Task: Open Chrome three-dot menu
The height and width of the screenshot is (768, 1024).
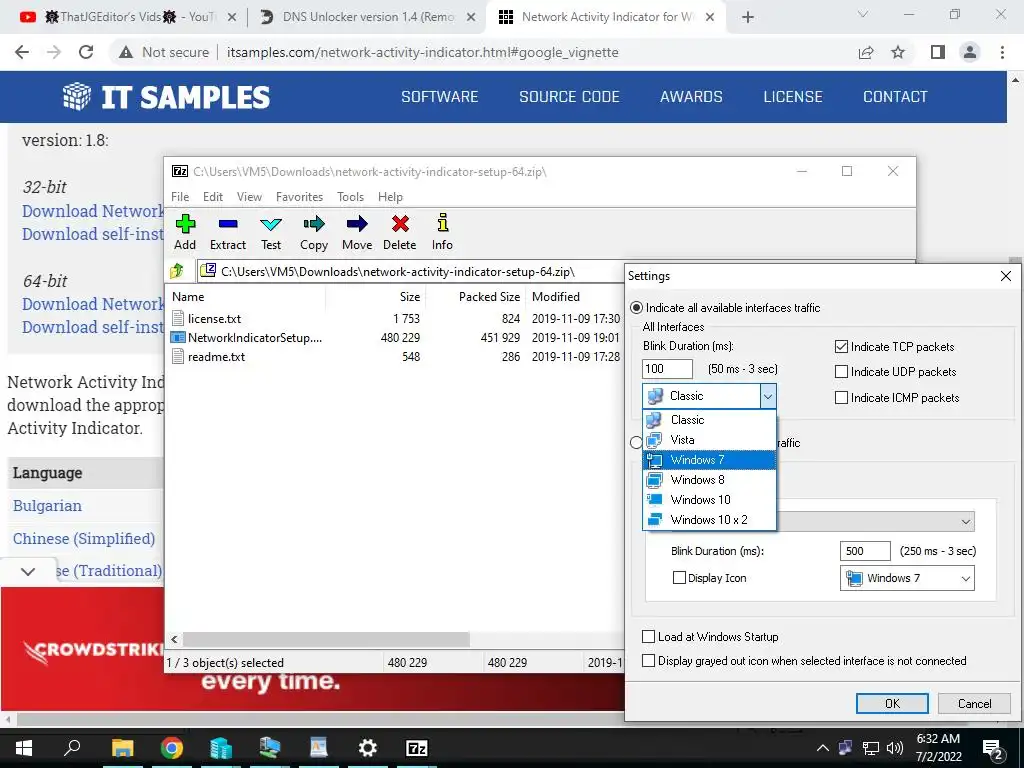Action: coord(1002,52)
